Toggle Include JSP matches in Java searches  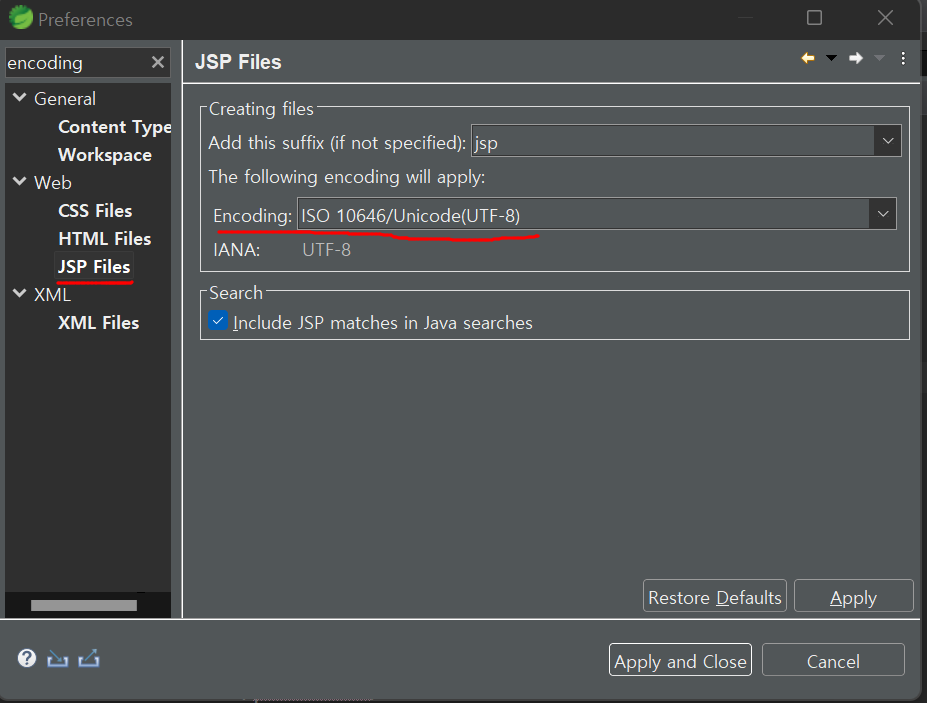pos(218,321)
